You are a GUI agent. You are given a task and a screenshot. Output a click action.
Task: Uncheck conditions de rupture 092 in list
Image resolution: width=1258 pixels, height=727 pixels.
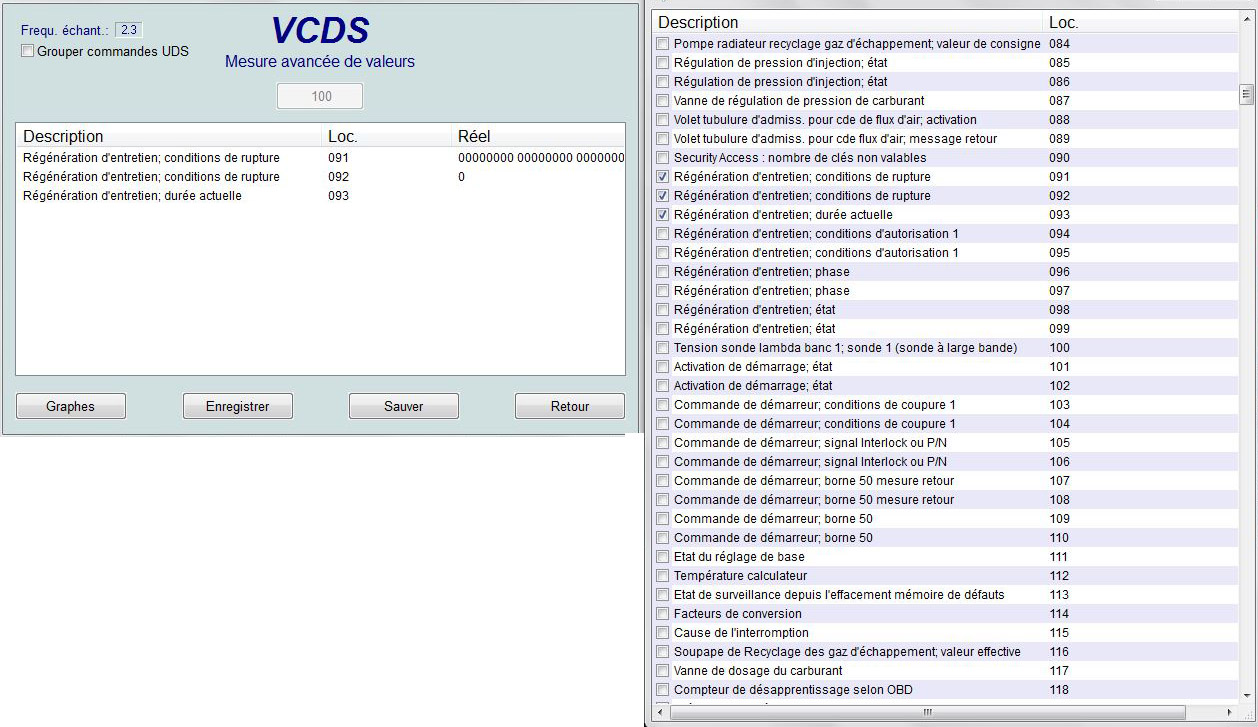click(662, 196)
